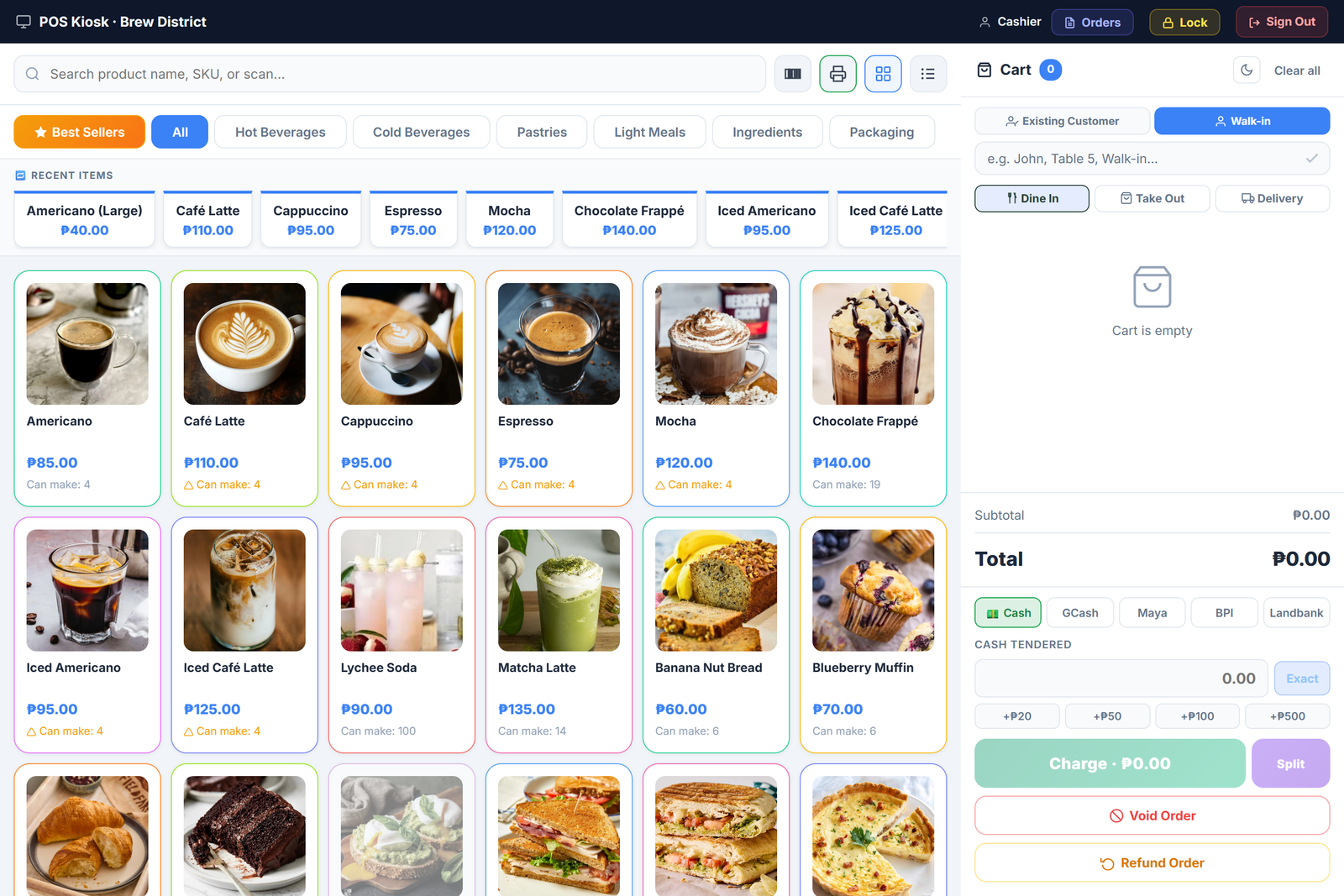1344x896 pixels.
Task: Add recent item Iced Café Latte
Action: point(893,220)
